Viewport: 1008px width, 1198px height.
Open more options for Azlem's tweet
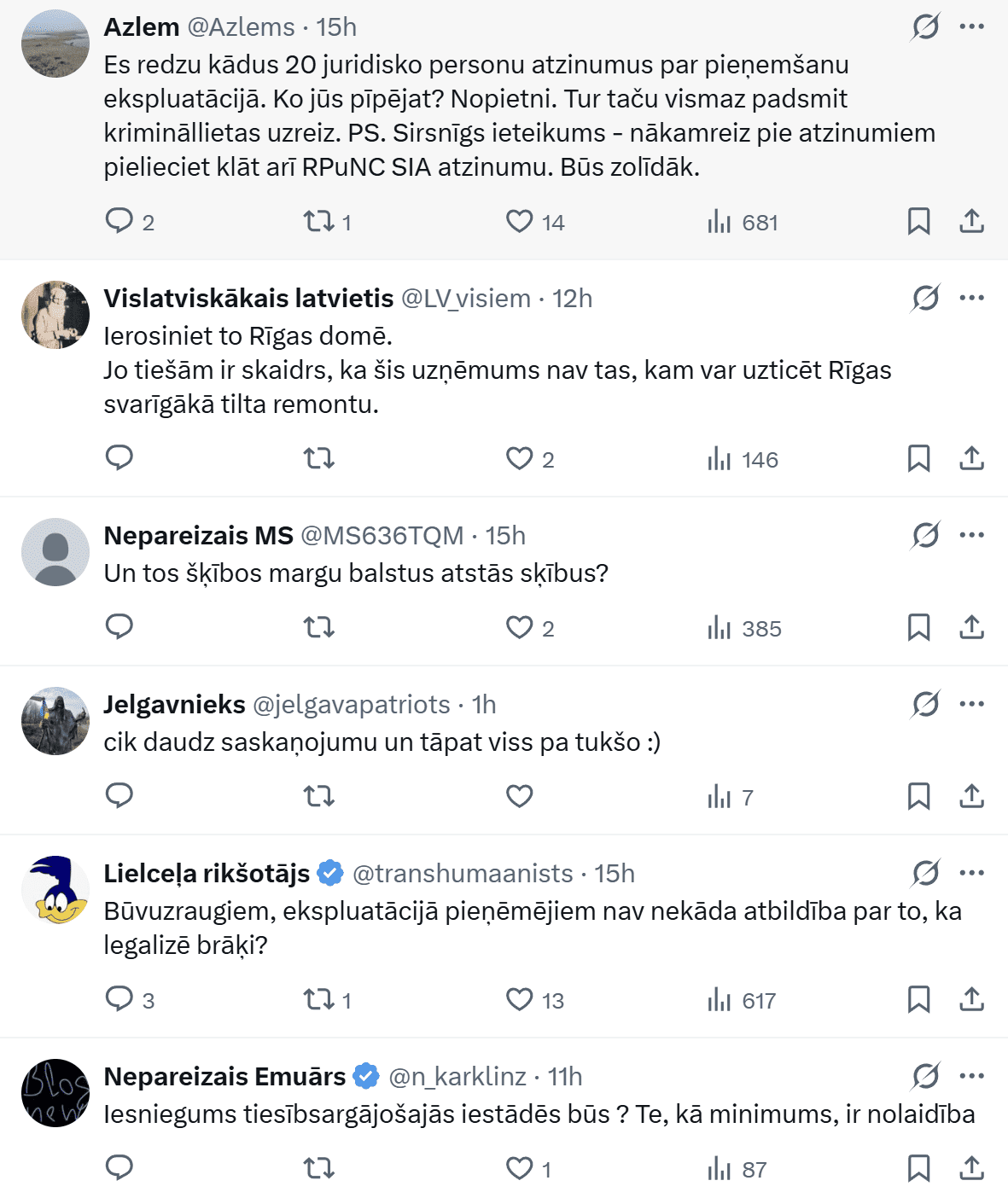click(x=971, y=27)
